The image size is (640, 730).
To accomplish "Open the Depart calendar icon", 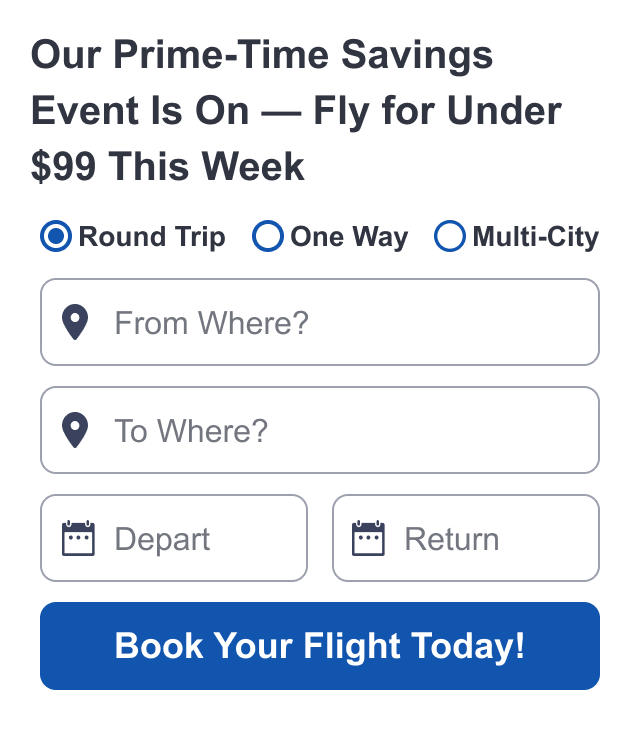I will (x=78, y=538).
